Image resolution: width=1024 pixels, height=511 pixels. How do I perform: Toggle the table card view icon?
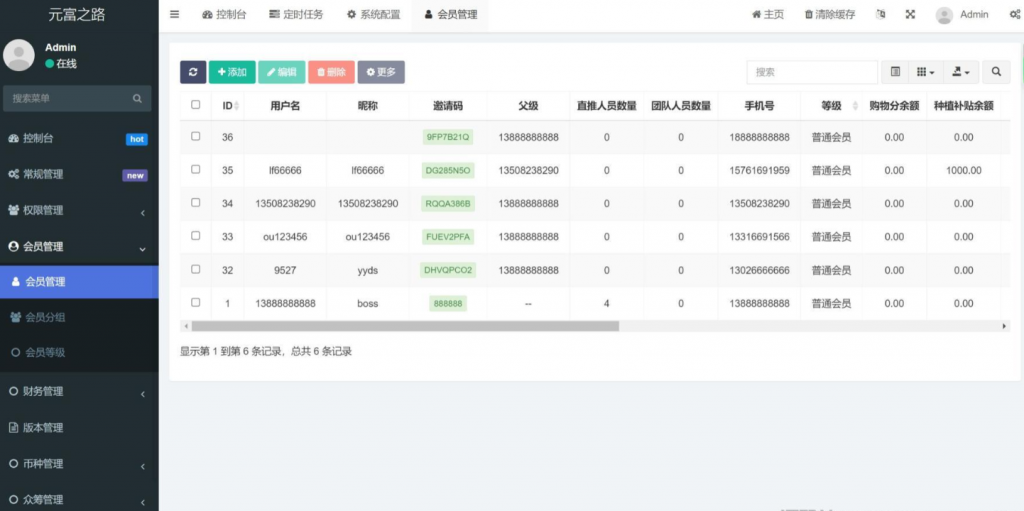895,72
